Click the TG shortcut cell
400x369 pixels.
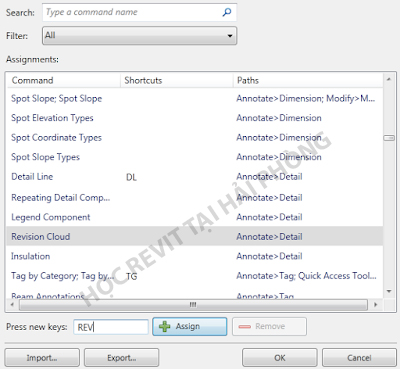[x=131, y=277]
